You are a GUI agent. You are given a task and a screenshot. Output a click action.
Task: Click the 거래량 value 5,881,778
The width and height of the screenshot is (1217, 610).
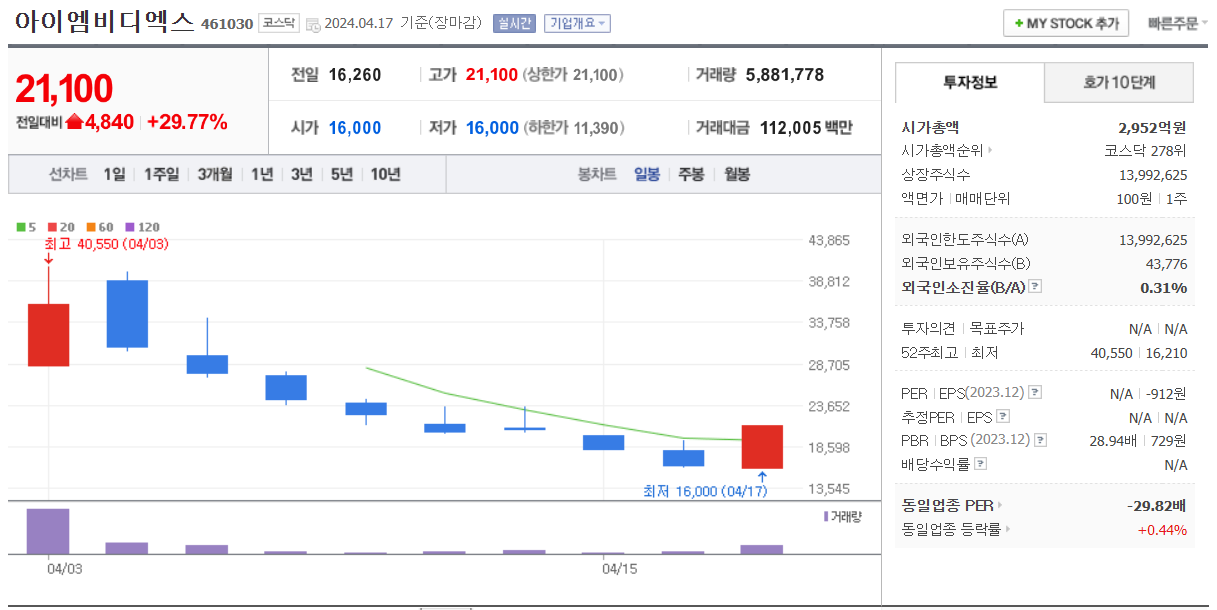click(785, 75)
